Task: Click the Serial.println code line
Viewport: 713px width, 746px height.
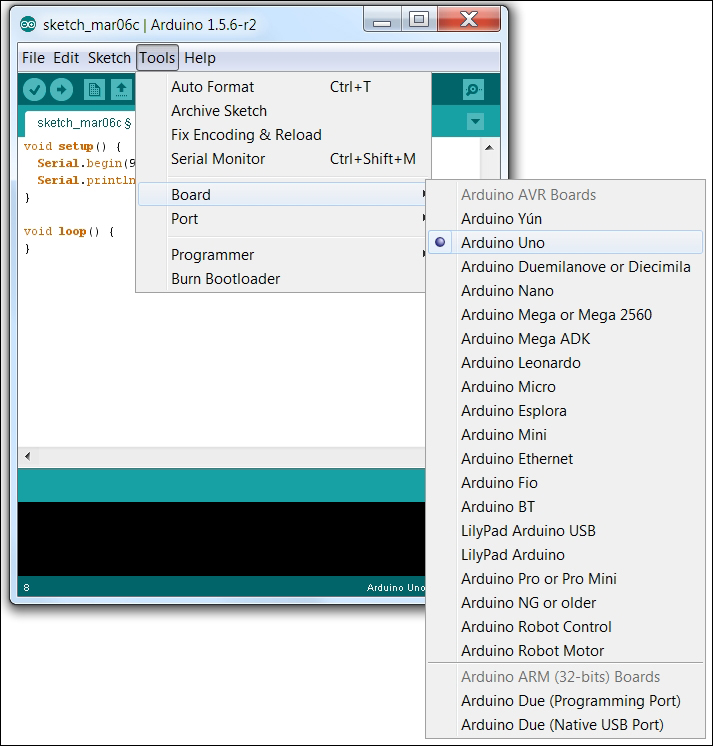Action: click(x=86, y=180)
